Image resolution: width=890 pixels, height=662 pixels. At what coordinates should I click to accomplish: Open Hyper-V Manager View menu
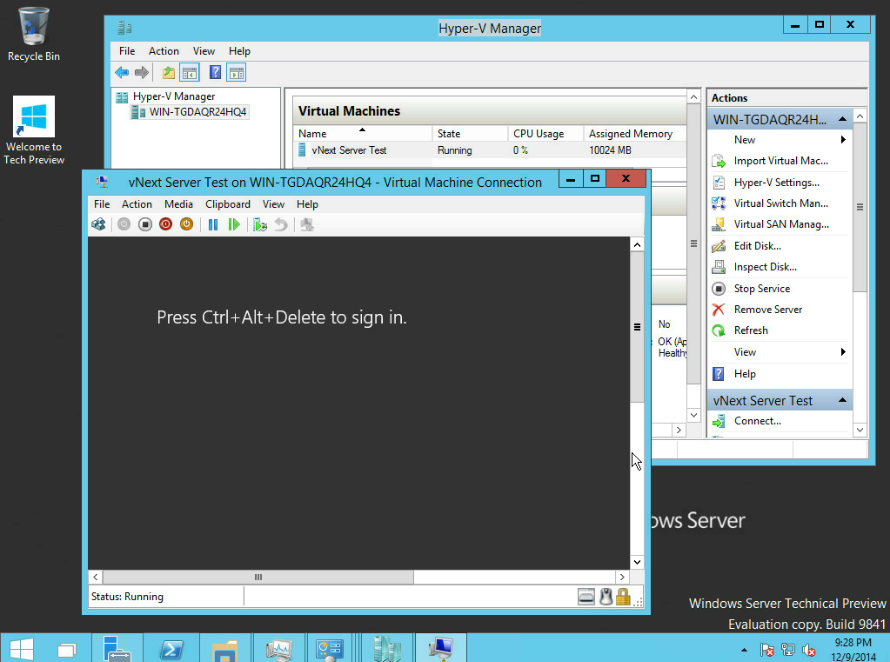click(x=204, y=51)
